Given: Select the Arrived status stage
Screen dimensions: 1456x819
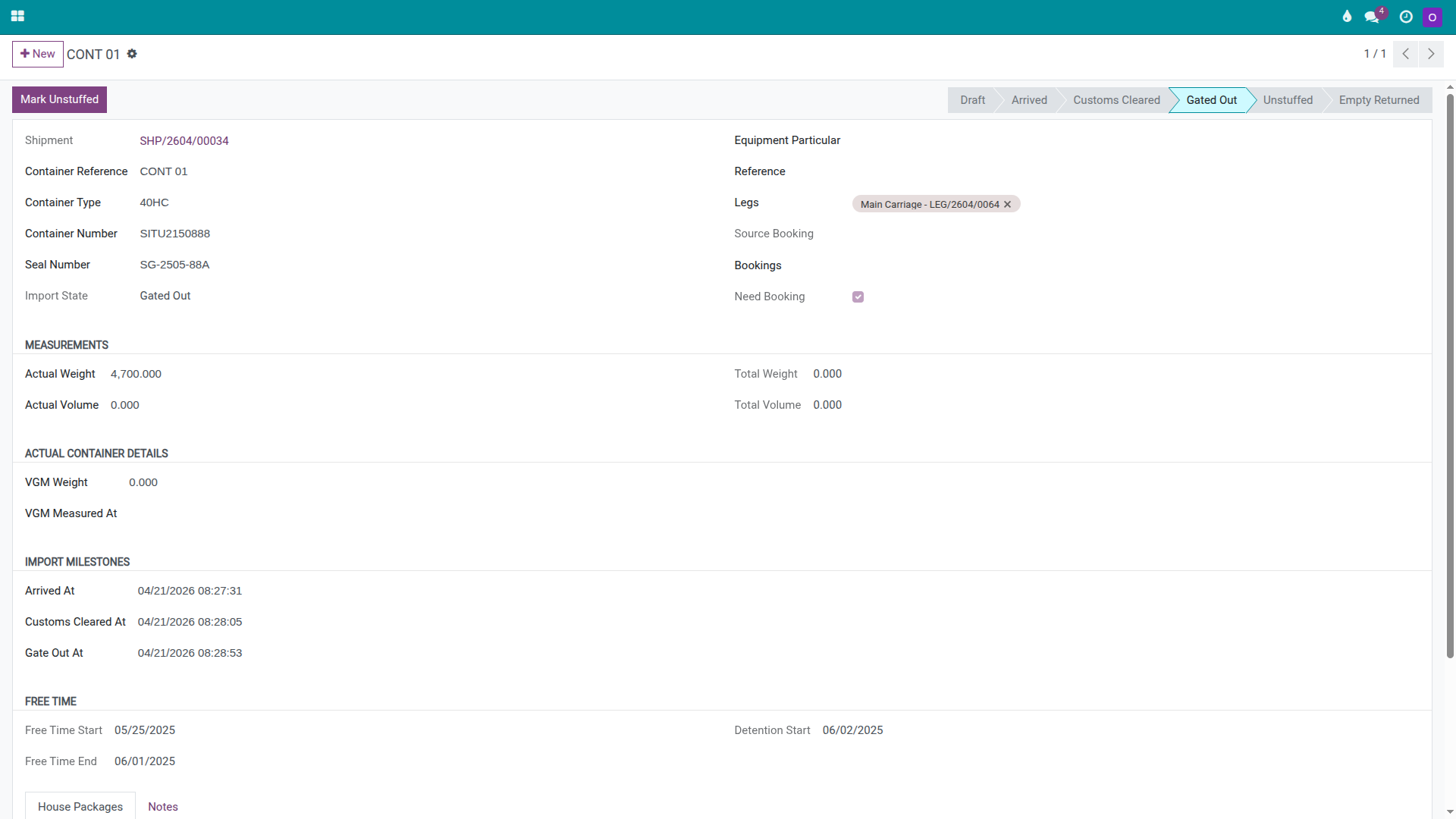Looking at the screenshot, I should click(1029, 100).
